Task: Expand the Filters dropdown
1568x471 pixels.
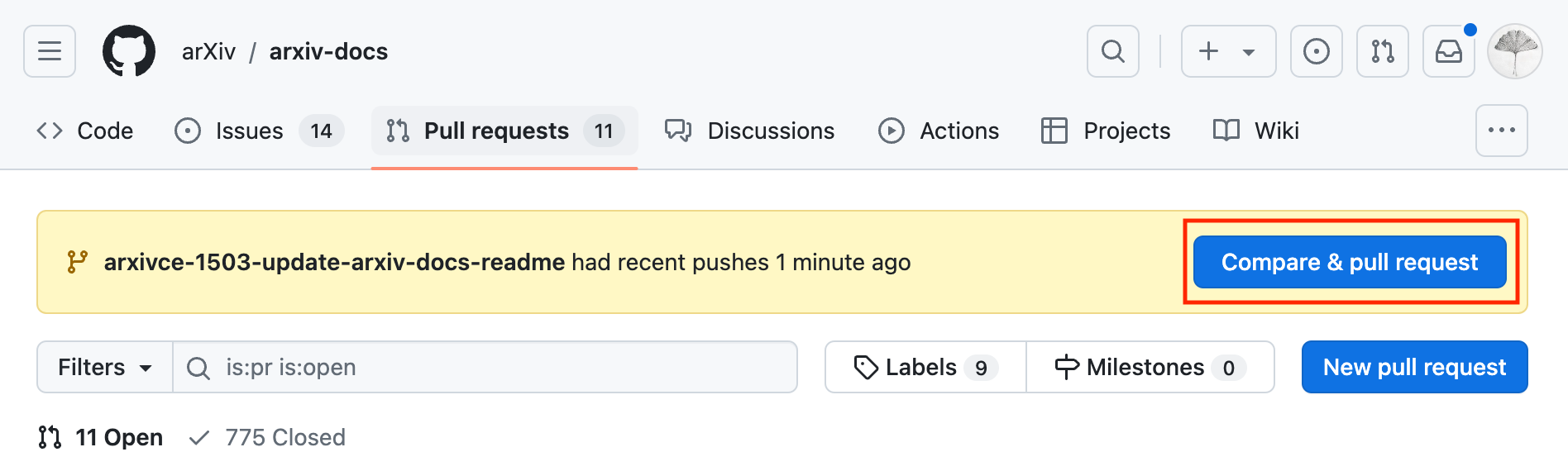Action: [x=105, y=367]
